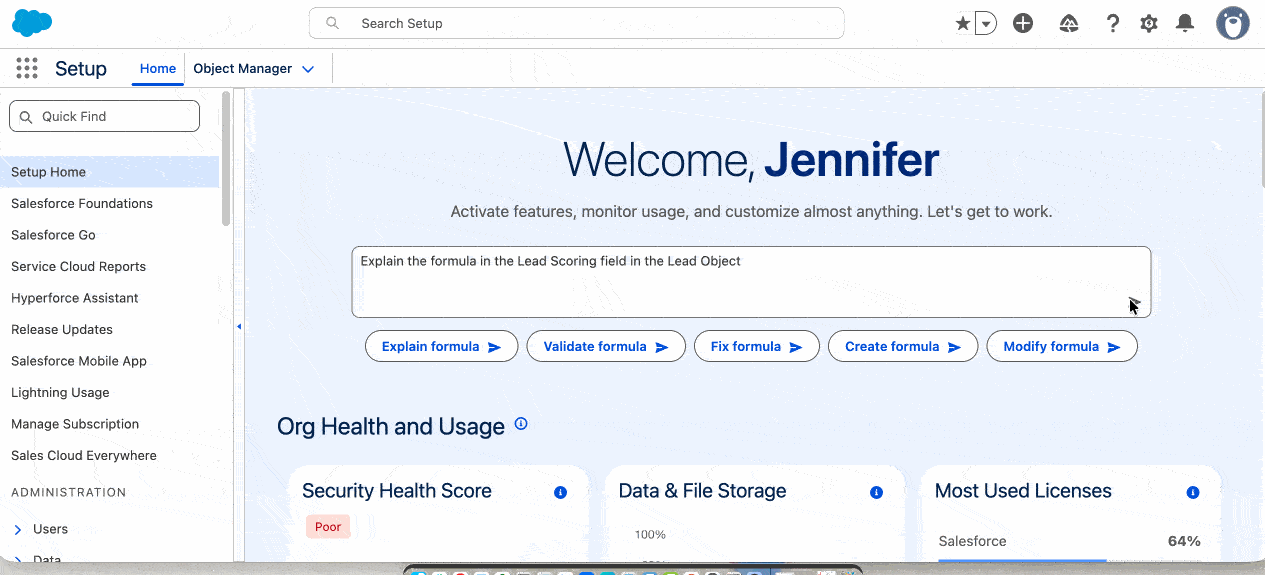Collapse the left sidebar panel handle
Screen dimensions: 1265x575
point(239,326)
